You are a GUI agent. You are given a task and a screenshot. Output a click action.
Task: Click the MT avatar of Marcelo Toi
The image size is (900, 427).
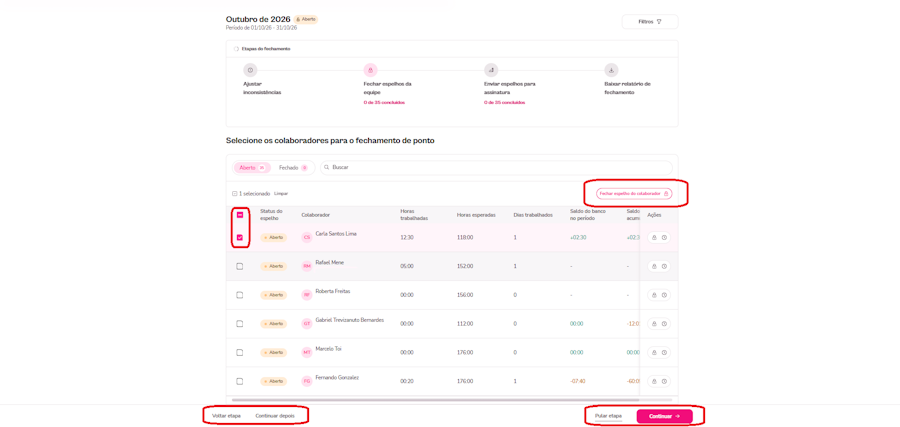point(307,352)
